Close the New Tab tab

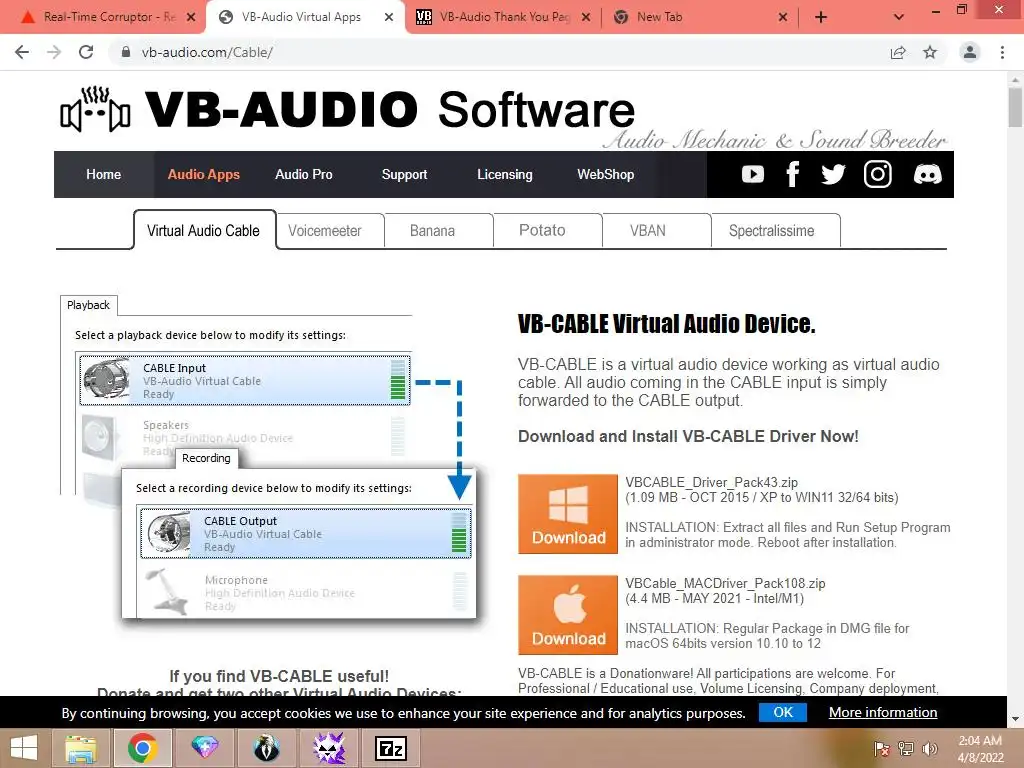(783, 18)
